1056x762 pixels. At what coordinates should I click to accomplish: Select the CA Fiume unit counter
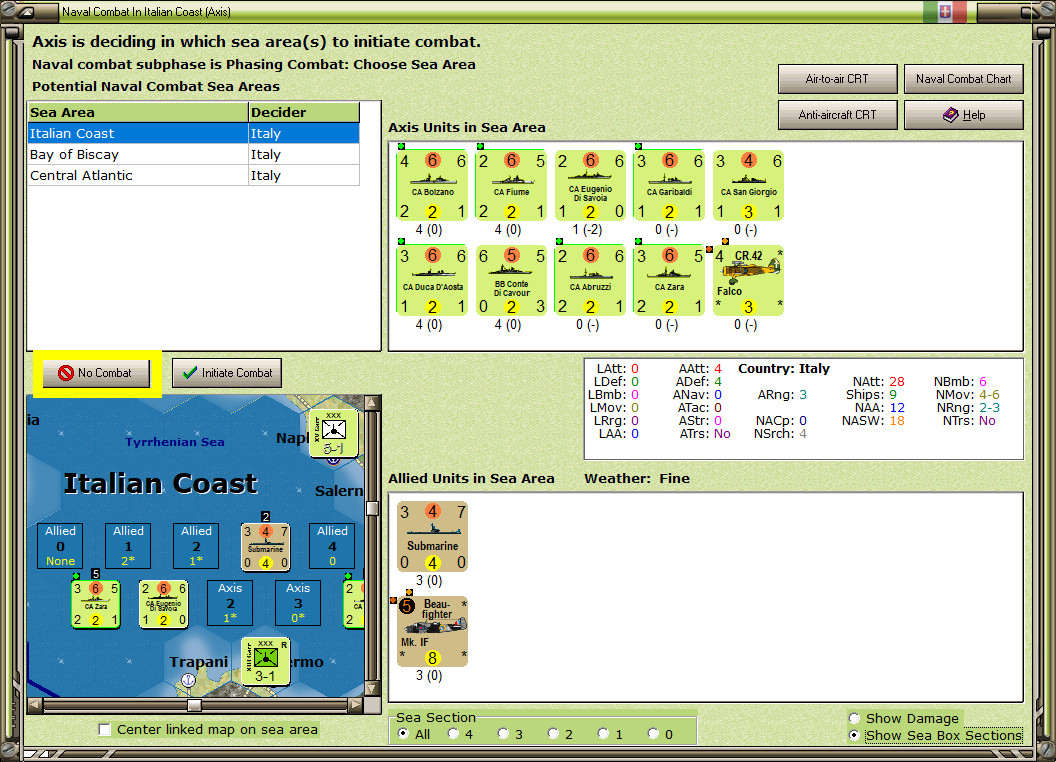511,185
